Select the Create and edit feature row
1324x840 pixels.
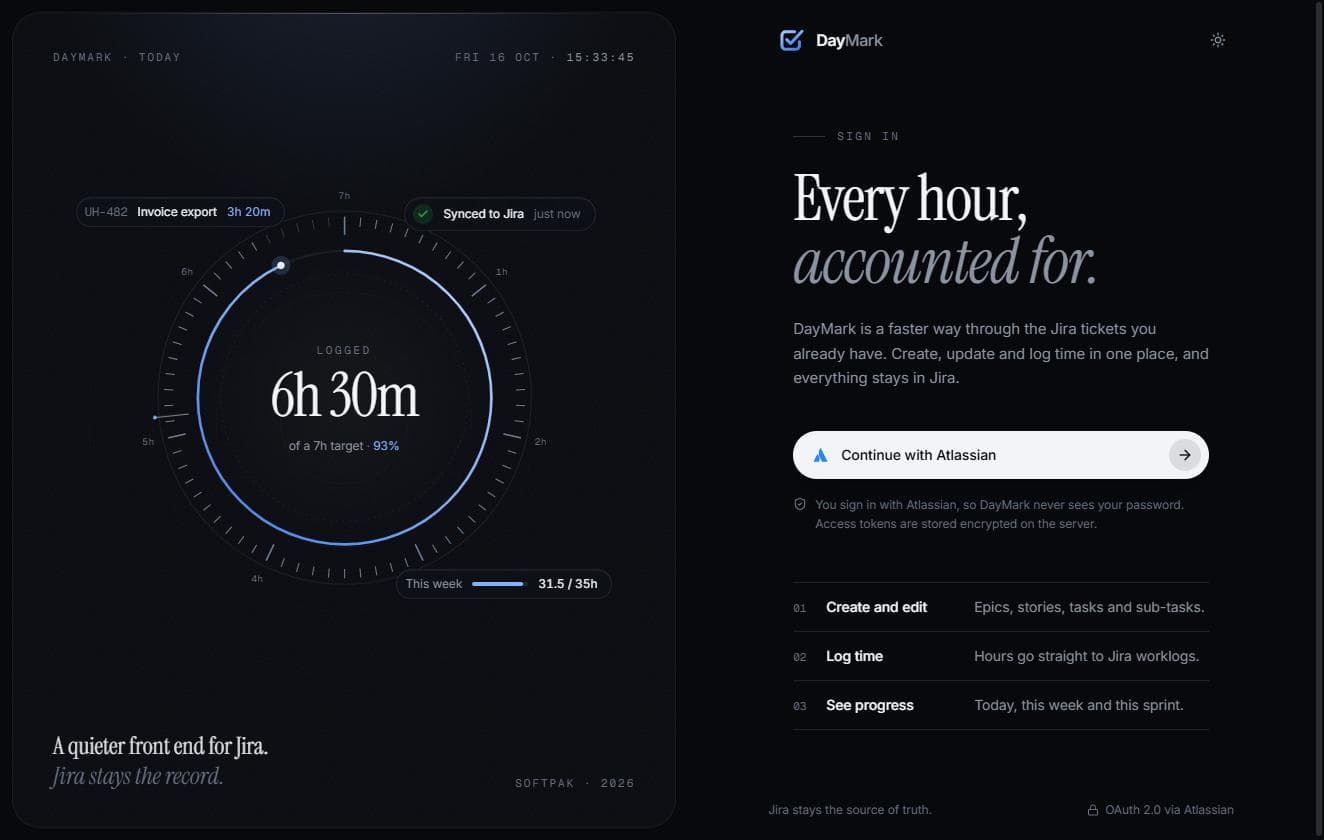tap(1001, 607)
